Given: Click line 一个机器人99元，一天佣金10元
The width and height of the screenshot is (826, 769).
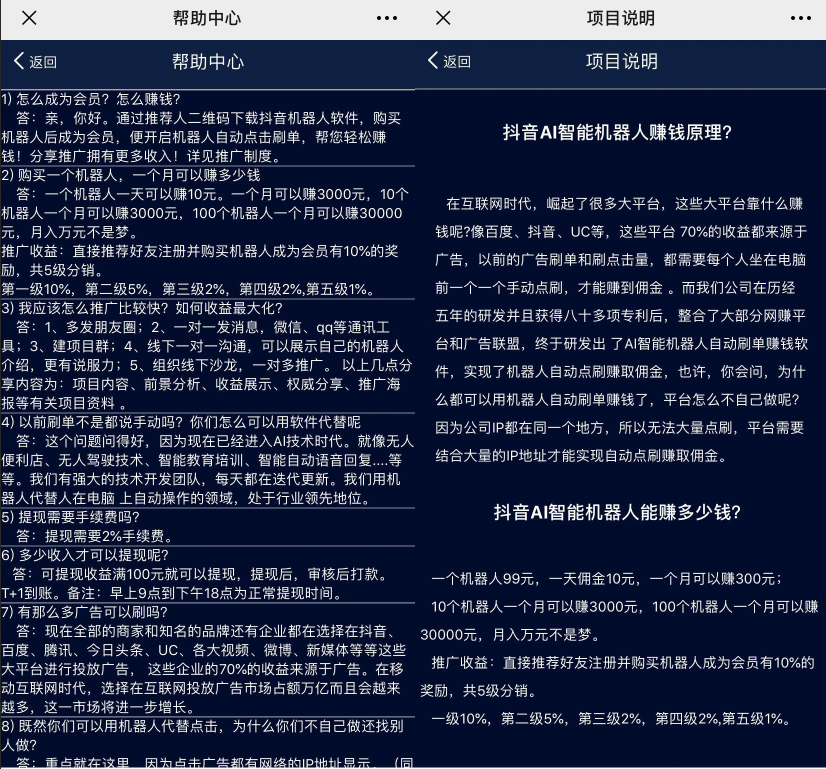Looking at the screenshot, I should coord(607,579).
